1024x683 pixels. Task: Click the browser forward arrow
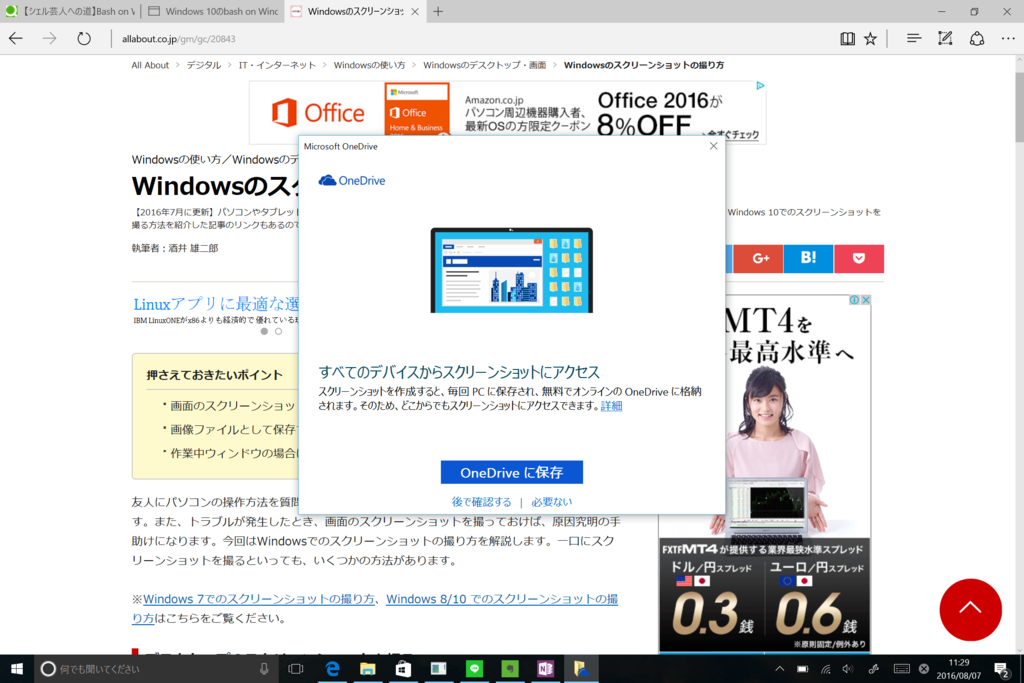(50, 39)
